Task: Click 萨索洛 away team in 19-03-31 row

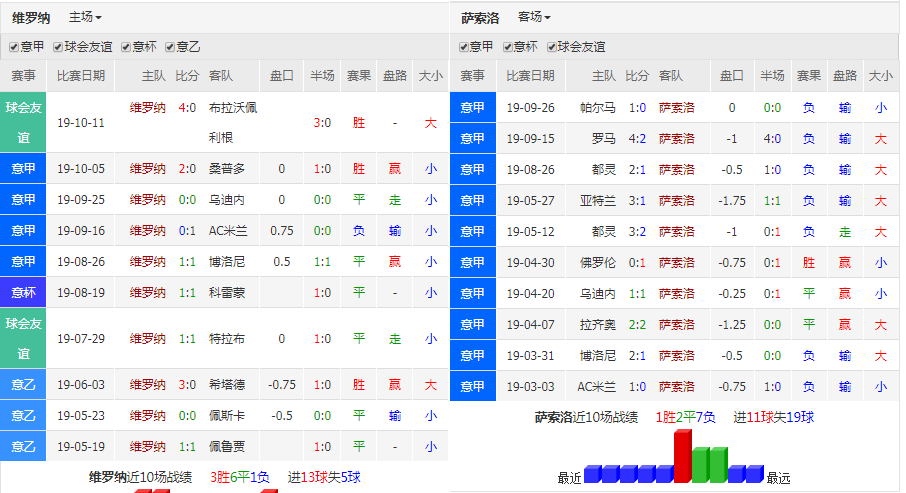Action: [677, 355]
